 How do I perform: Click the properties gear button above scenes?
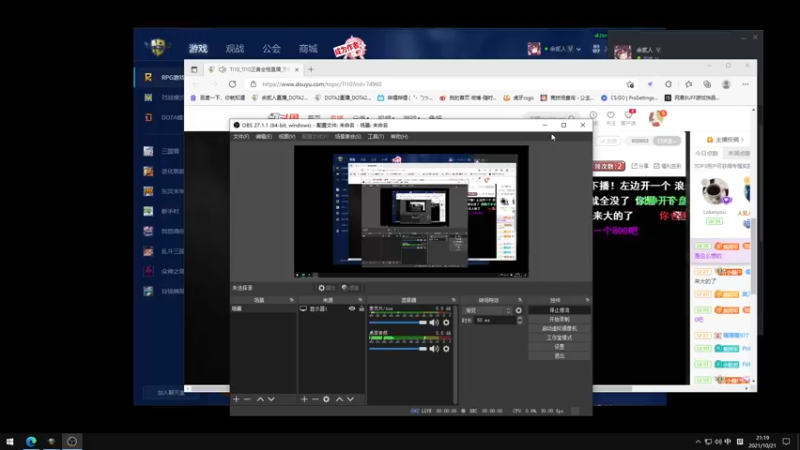coord(327,288)
